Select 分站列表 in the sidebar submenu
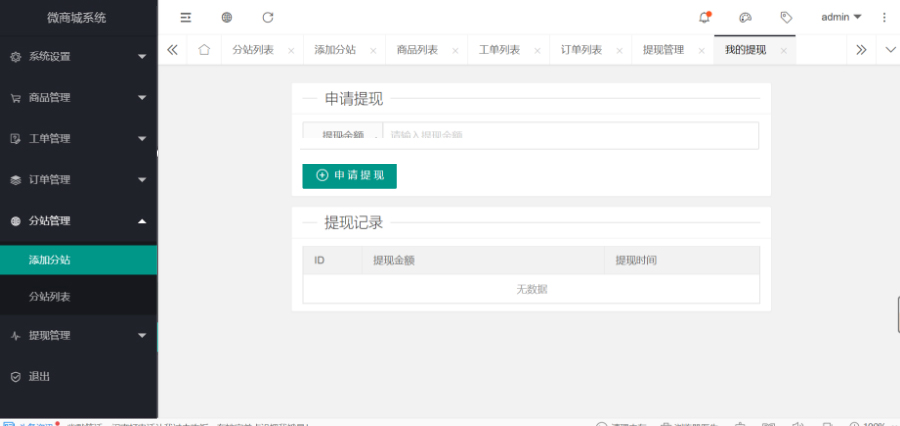Screen dimensions: 900x426 point(50,297)
